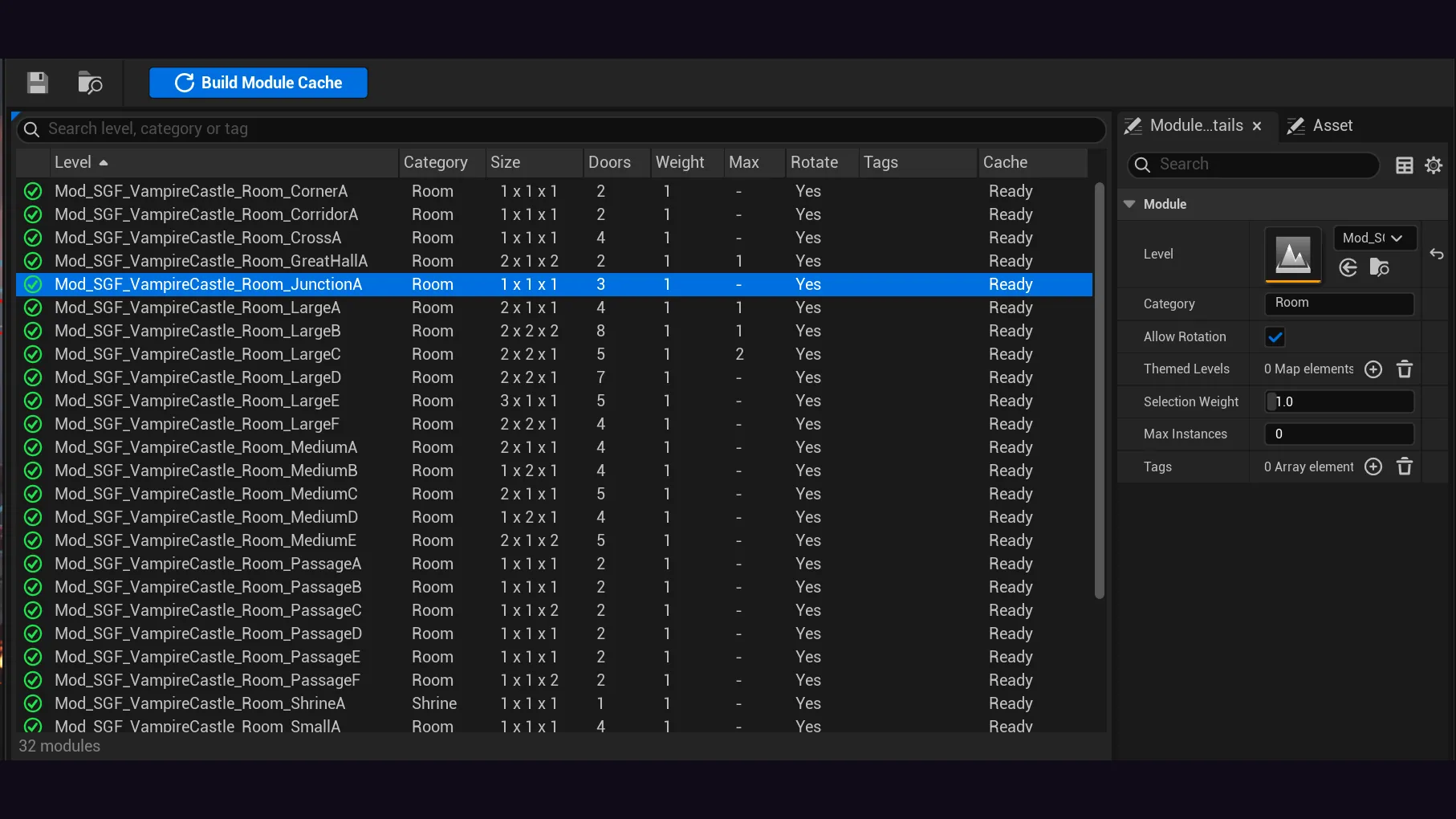Select the Mod_SGF_VampireCastle_Room_MediumE row
This screenshot has width=1456, height=819.
(x=554, y=540)
